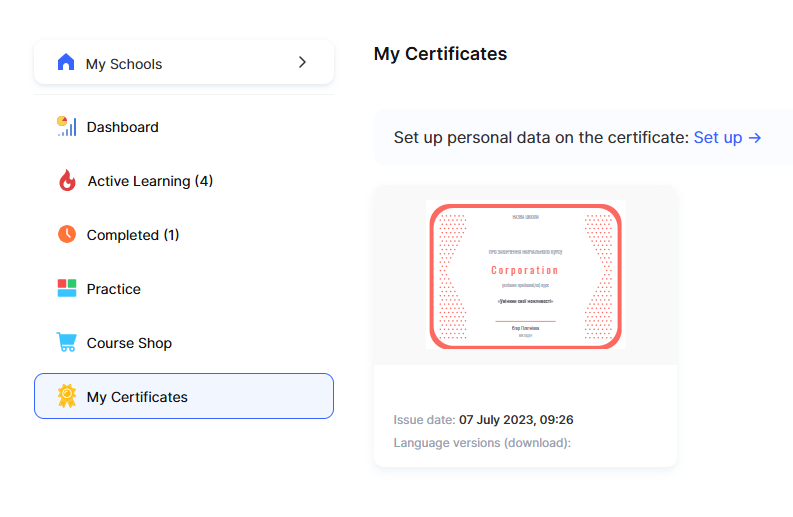Open the My Schools selector label

pyautogui.click(x=124, y=64)
